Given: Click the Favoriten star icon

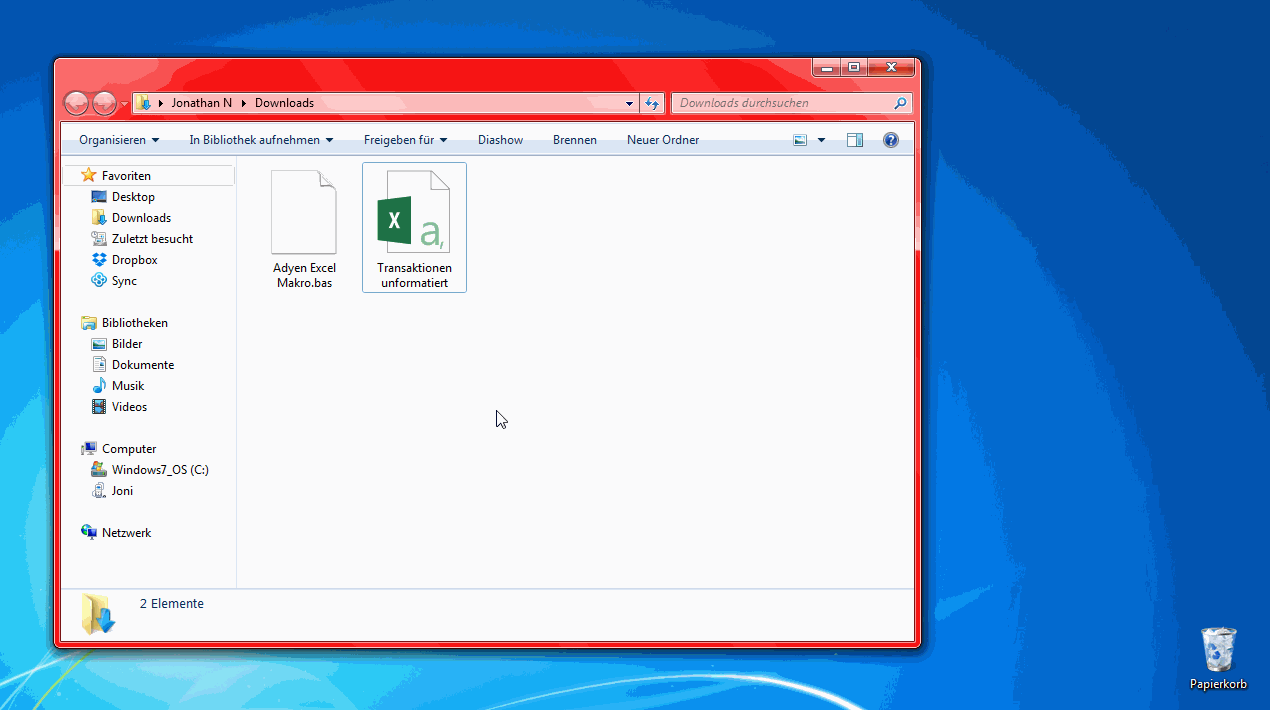Looking at the screenshot, I should (89, 175).
